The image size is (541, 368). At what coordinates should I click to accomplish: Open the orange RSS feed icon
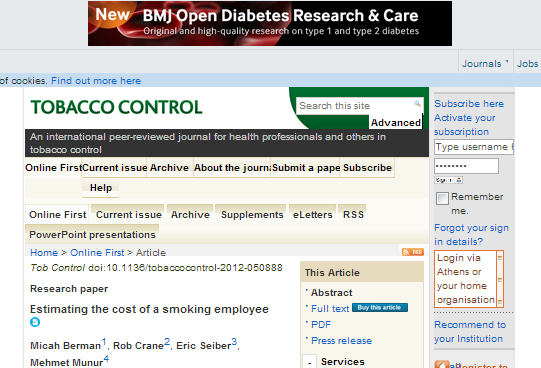point(413,252)
